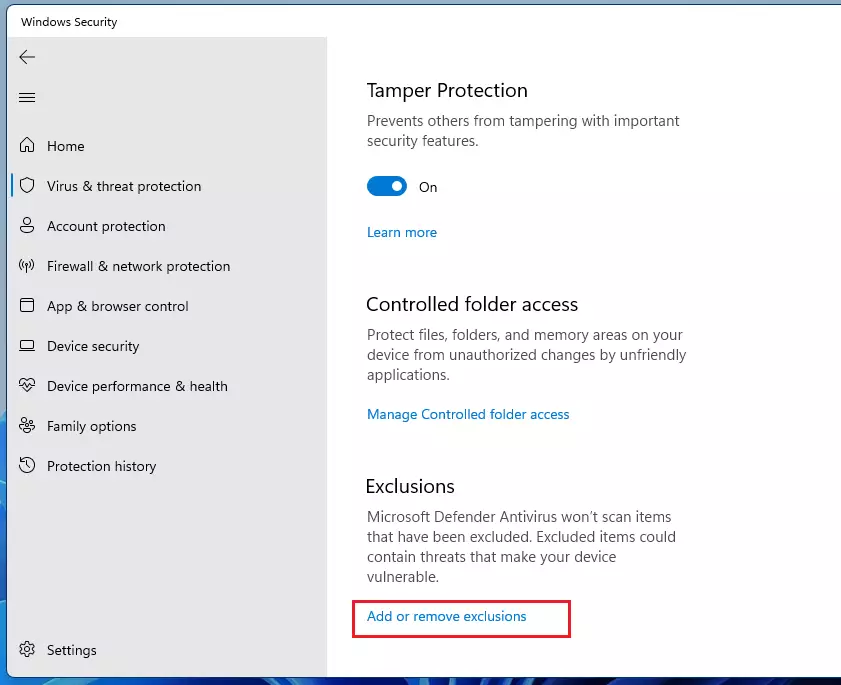Viewport: 841px width, 685px height.
Task: Open the Protection history page
Action: point(101,466)
